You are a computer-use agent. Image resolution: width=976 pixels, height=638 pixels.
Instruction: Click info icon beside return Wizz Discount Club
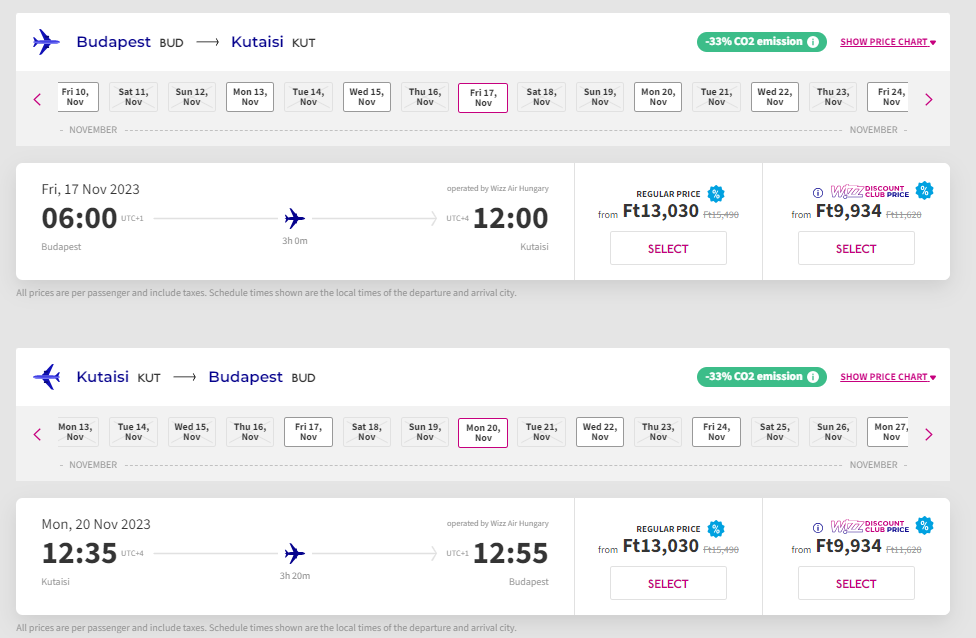818,527
